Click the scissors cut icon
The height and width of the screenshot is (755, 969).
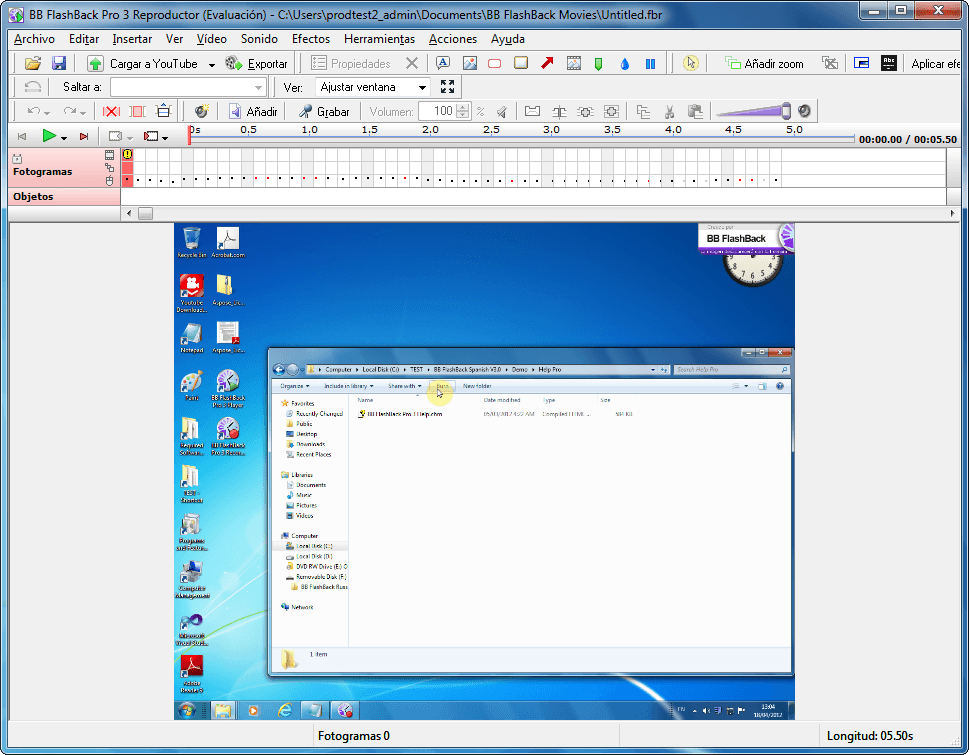click(x=669, y=112)
